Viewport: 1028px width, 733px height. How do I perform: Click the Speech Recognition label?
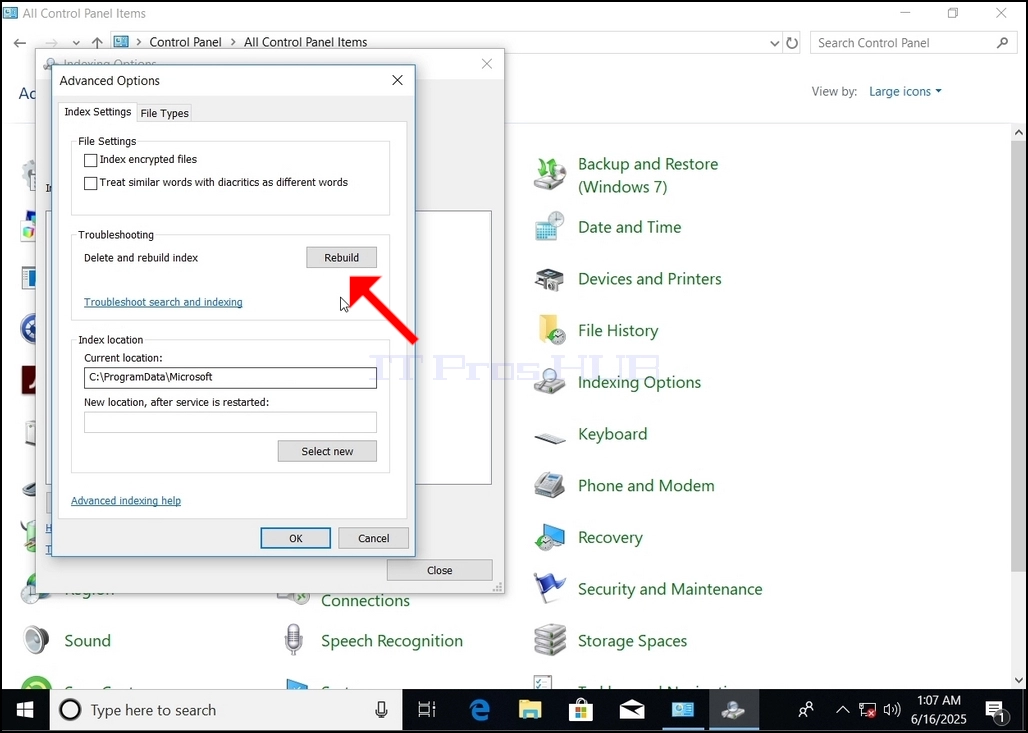click(392, 641)
